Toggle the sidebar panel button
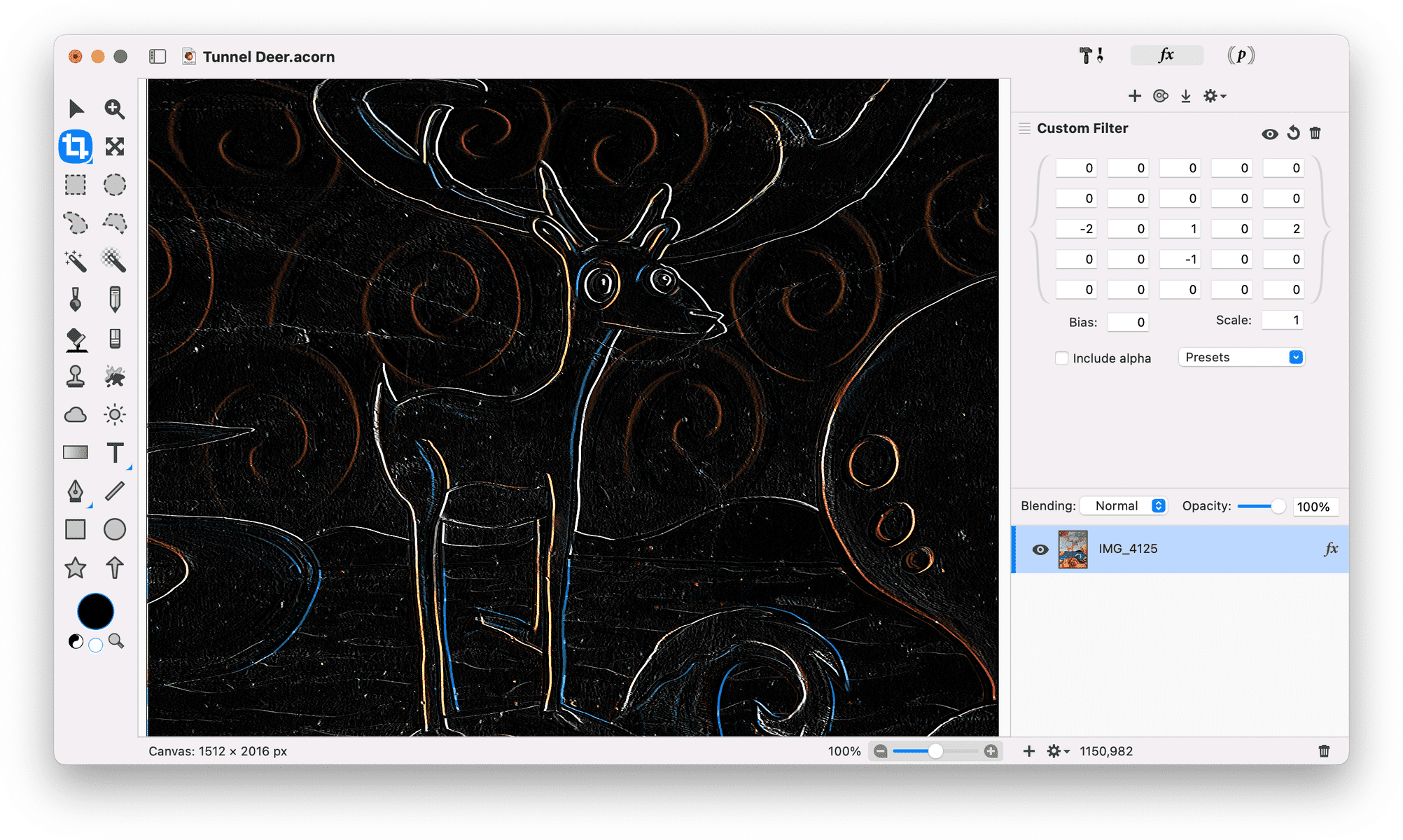Screen dimensions: 1403x840 158,57
